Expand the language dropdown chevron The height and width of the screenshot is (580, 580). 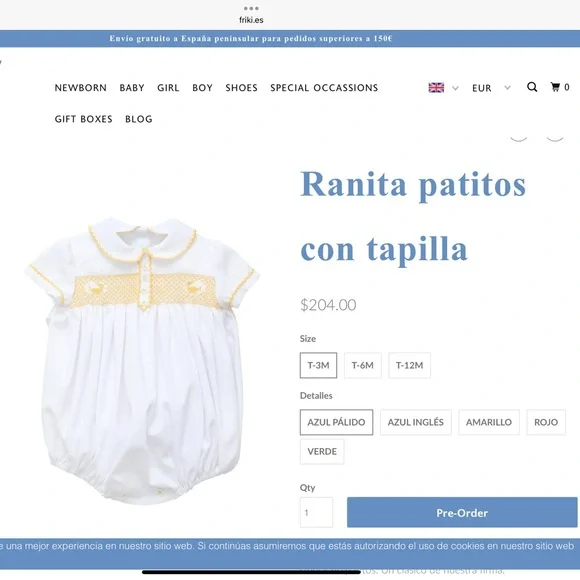pos(455,88)
